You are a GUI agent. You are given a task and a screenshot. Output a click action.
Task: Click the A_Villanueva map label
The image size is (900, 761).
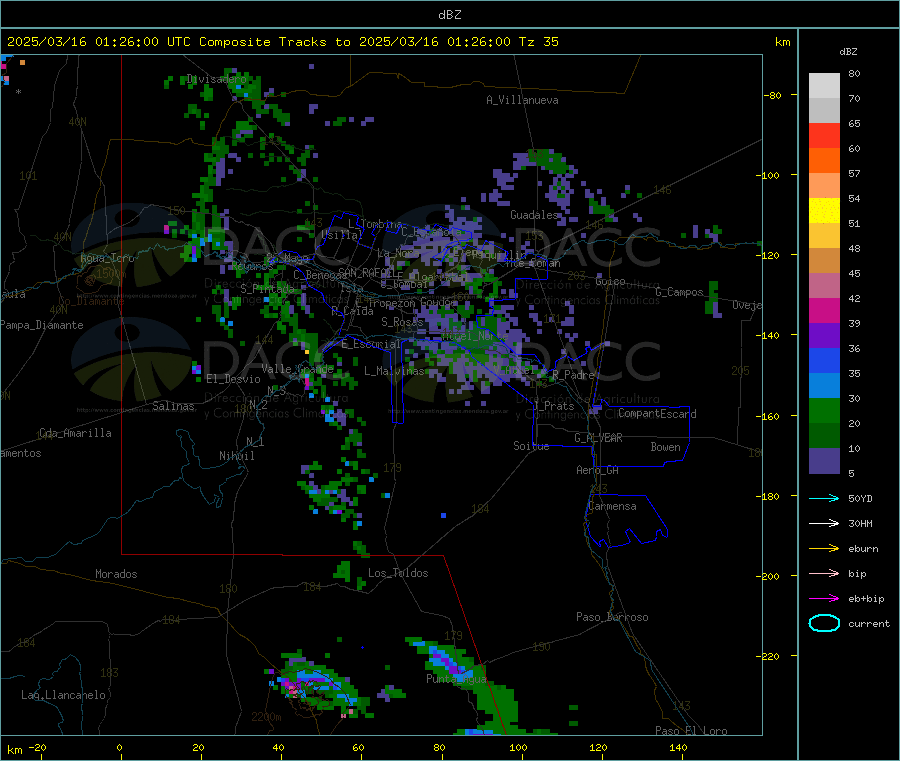[x=522, y=100]
